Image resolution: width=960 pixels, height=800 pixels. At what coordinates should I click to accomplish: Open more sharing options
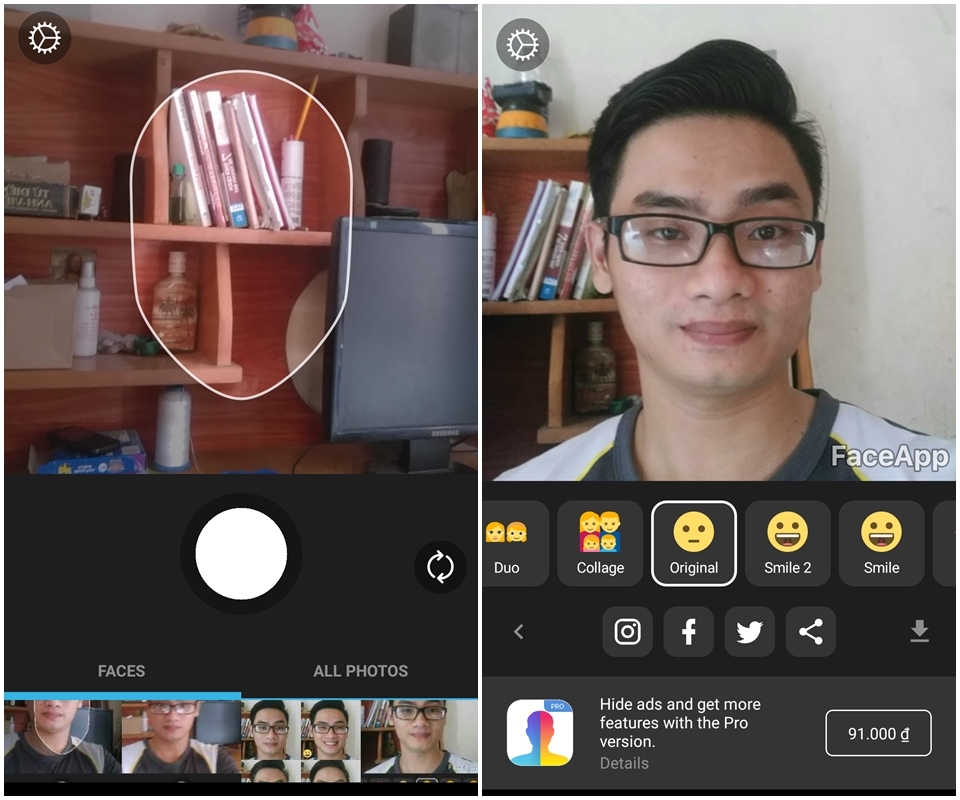click(x=809, y=631)
